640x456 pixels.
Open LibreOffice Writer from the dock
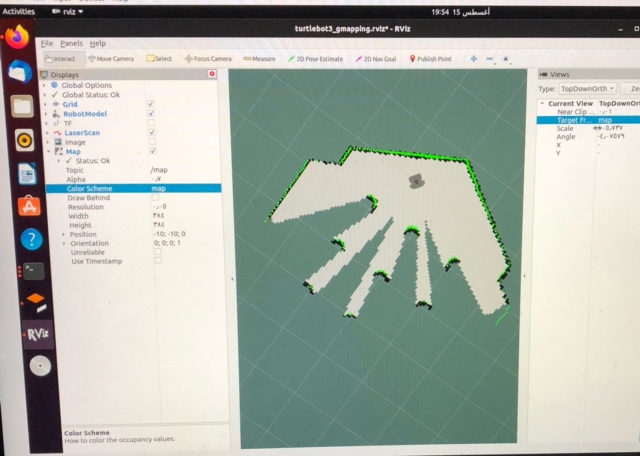[27, 174]
